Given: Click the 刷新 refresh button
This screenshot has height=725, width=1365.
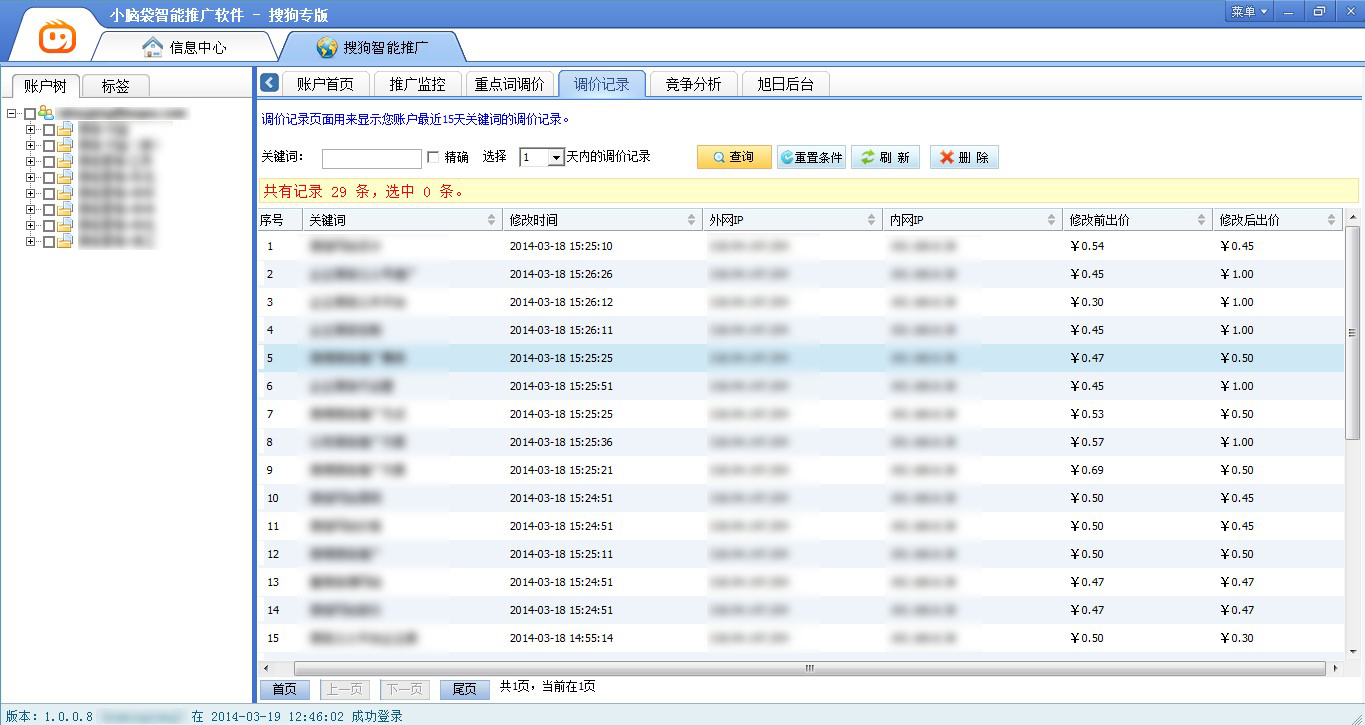Looking at the screenshot, I should (885, 158).
